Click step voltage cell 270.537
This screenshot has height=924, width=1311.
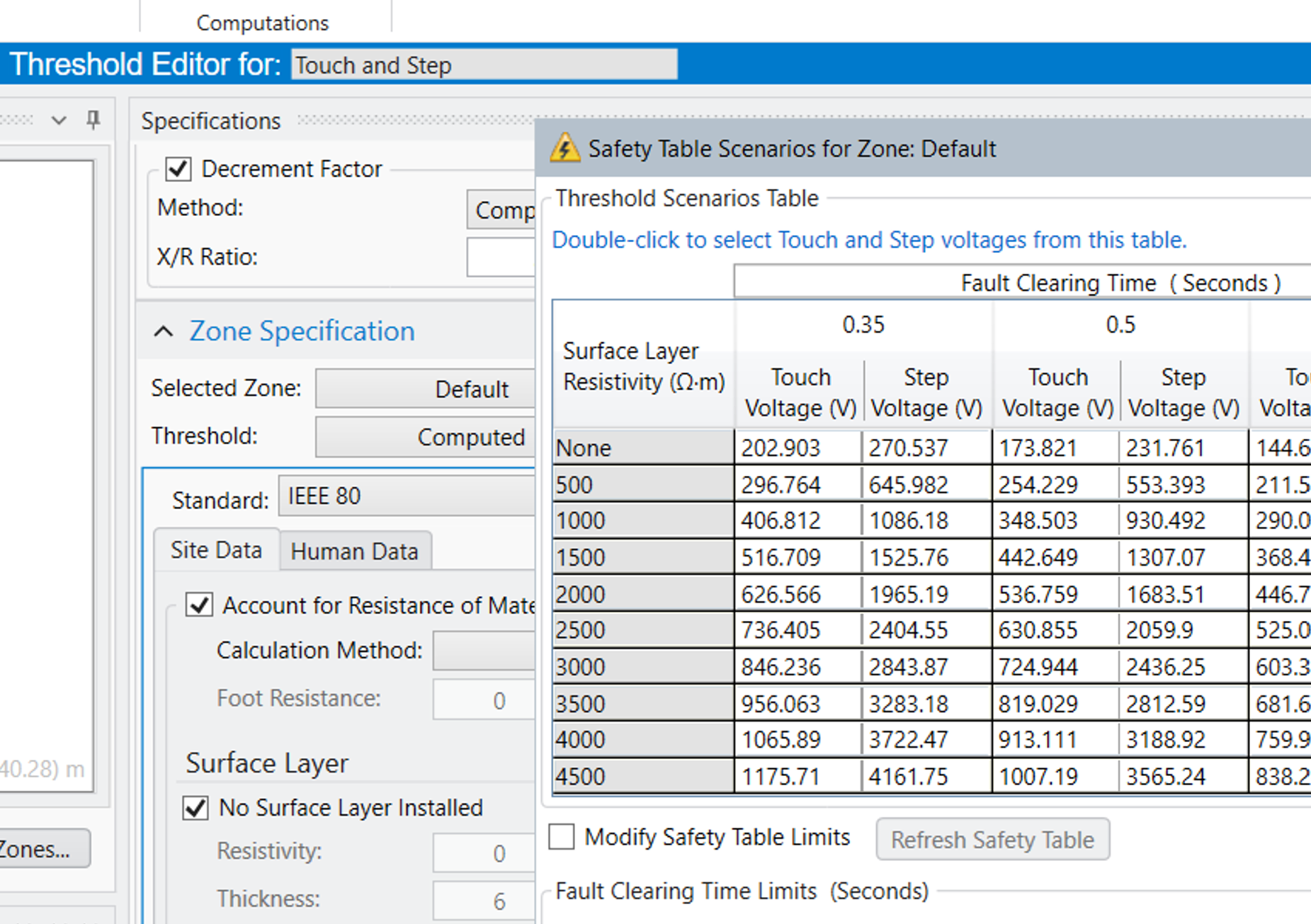point(927,447)
